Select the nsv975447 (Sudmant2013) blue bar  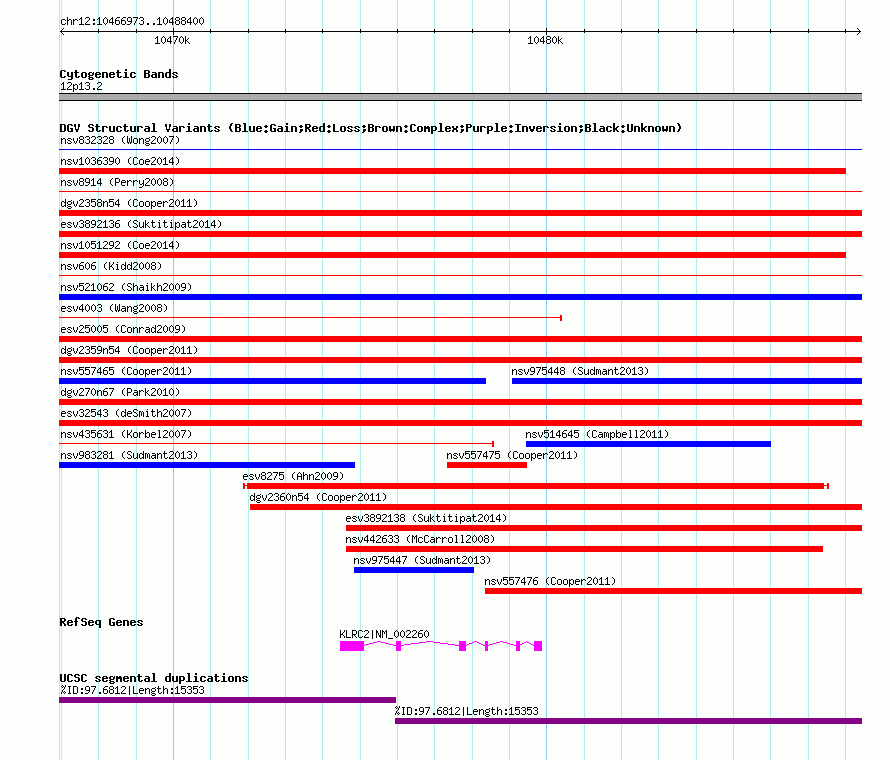tap(414, 570)
